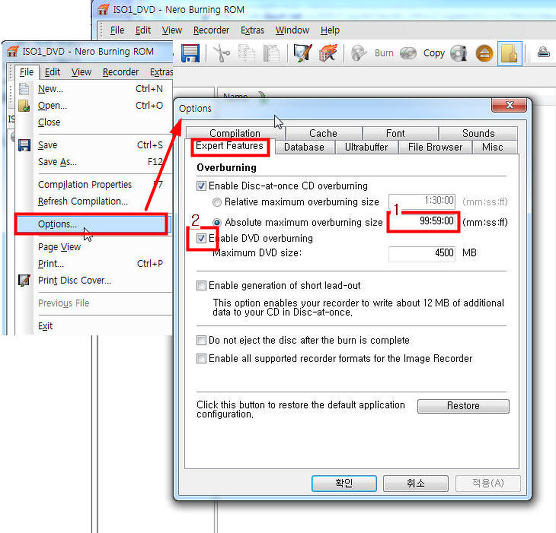Check Do not eject disc after burn
556x533 pixels.
201,340
